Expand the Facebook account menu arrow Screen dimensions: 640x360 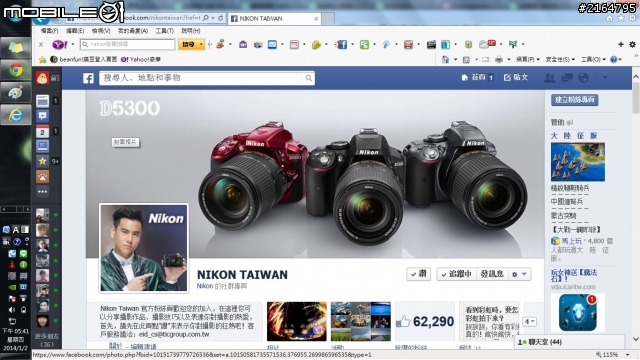[605, 78]
